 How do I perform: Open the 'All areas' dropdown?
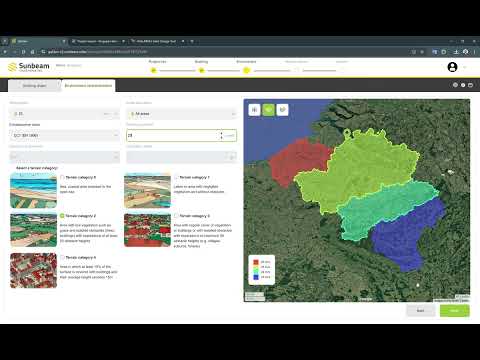point(181,114)
